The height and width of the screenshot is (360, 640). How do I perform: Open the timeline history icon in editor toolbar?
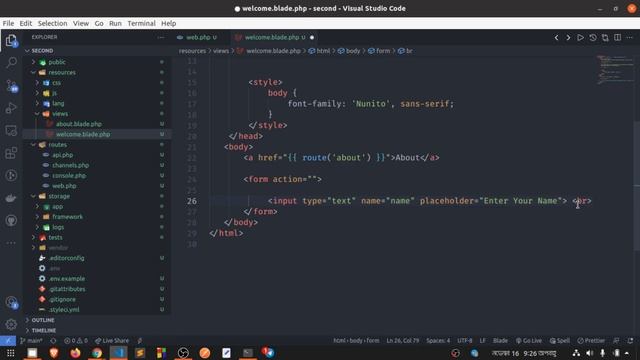coord(593,38)
